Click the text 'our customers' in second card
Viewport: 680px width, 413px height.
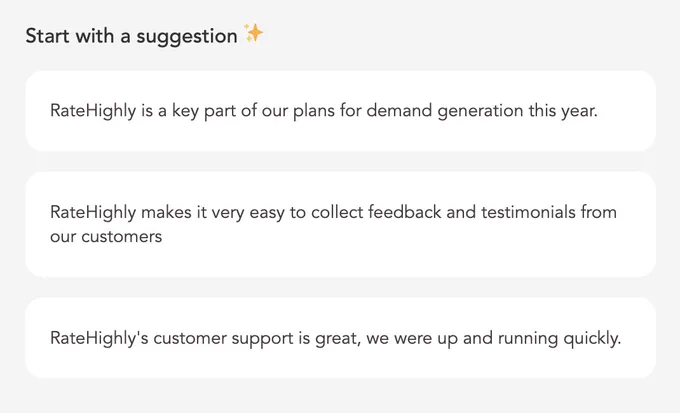(106, 237)
